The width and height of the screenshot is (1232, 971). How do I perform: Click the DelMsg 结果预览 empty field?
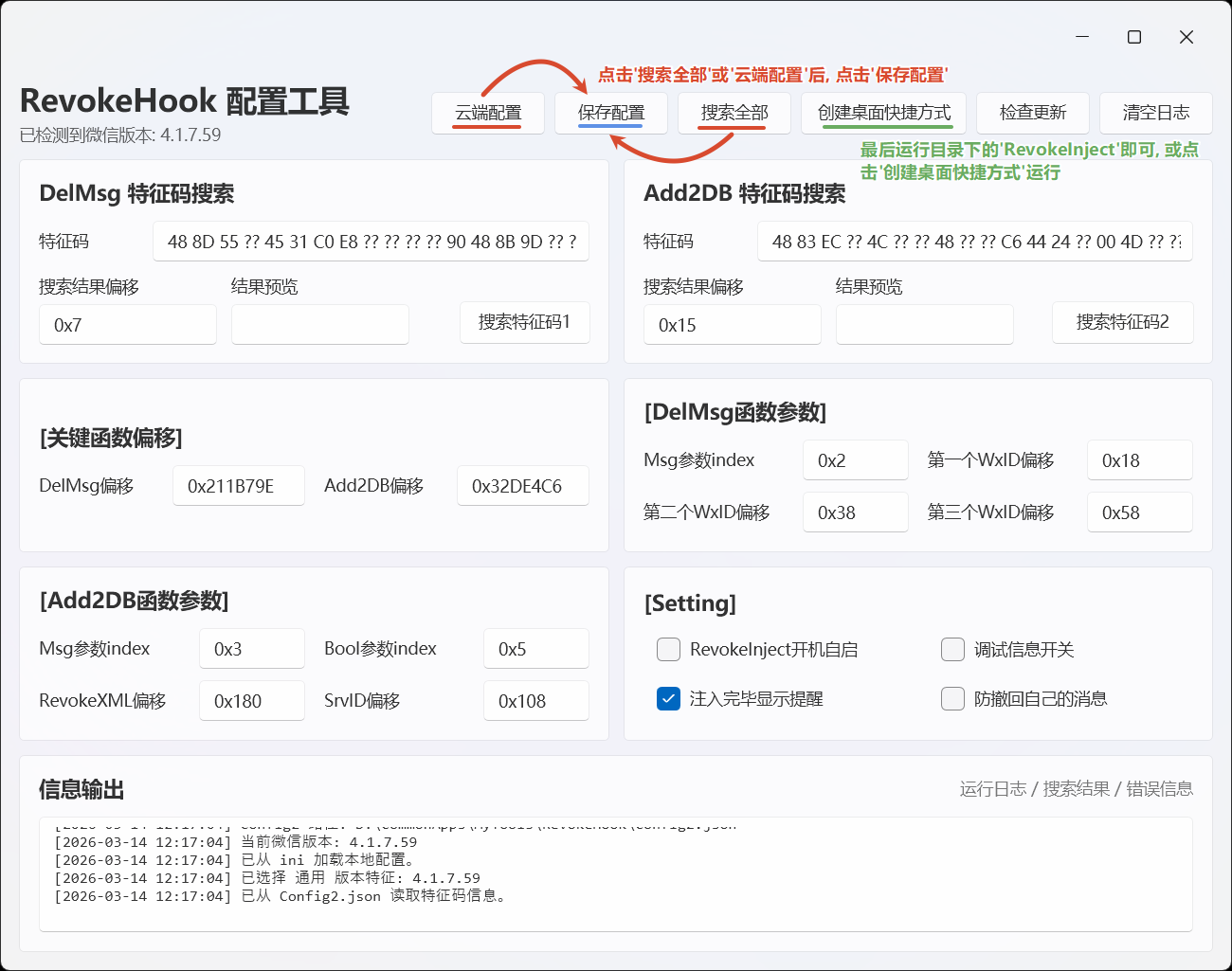[x=320, y=325]
